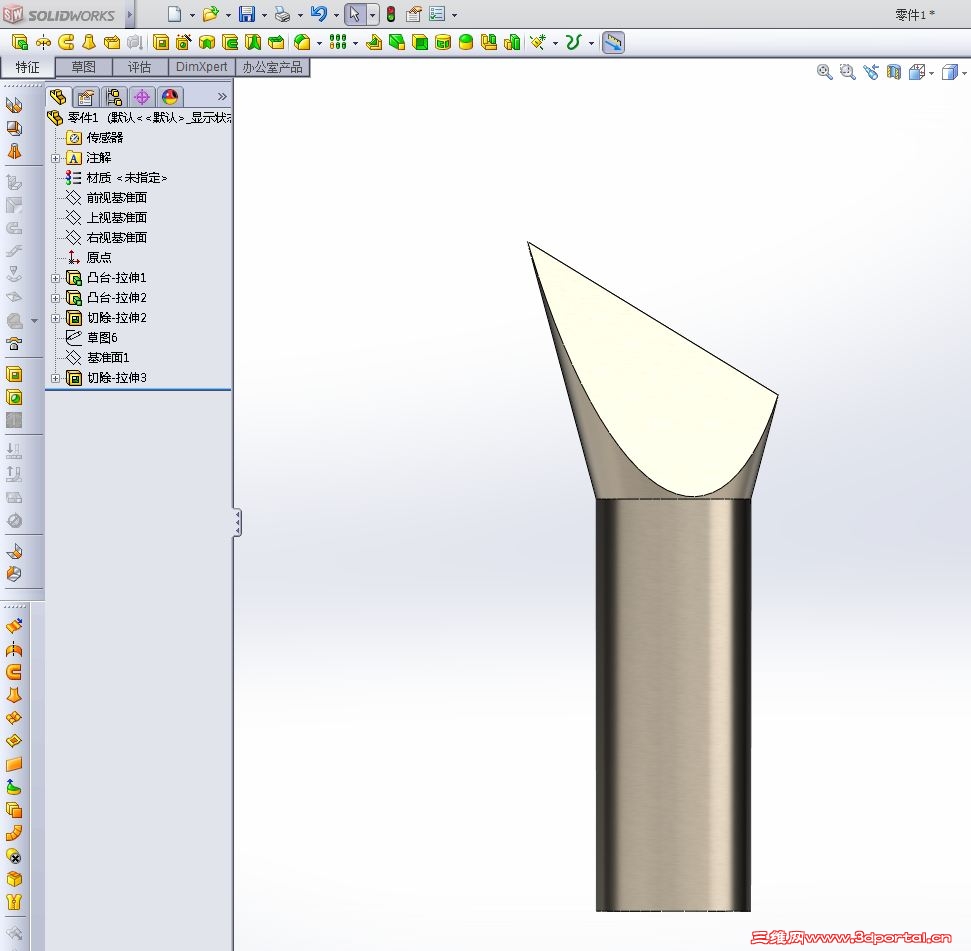Open the DimXpertManager crosshair tab icon
The height and width of the screenshot is (951, 971).
[x=142, y=97]
